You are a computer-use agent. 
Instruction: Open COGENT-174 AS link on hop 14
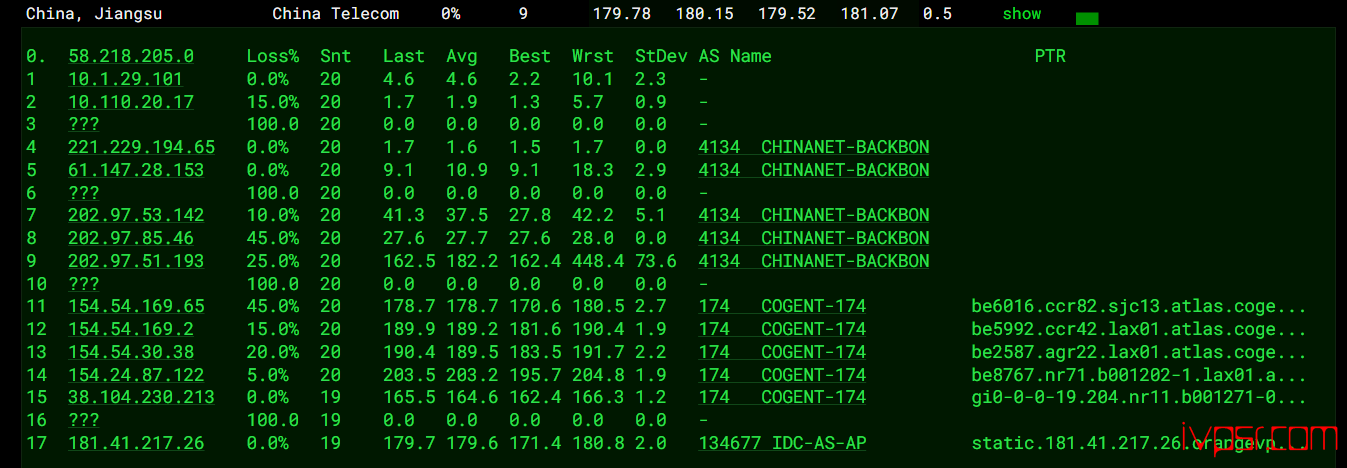point(782,375)
